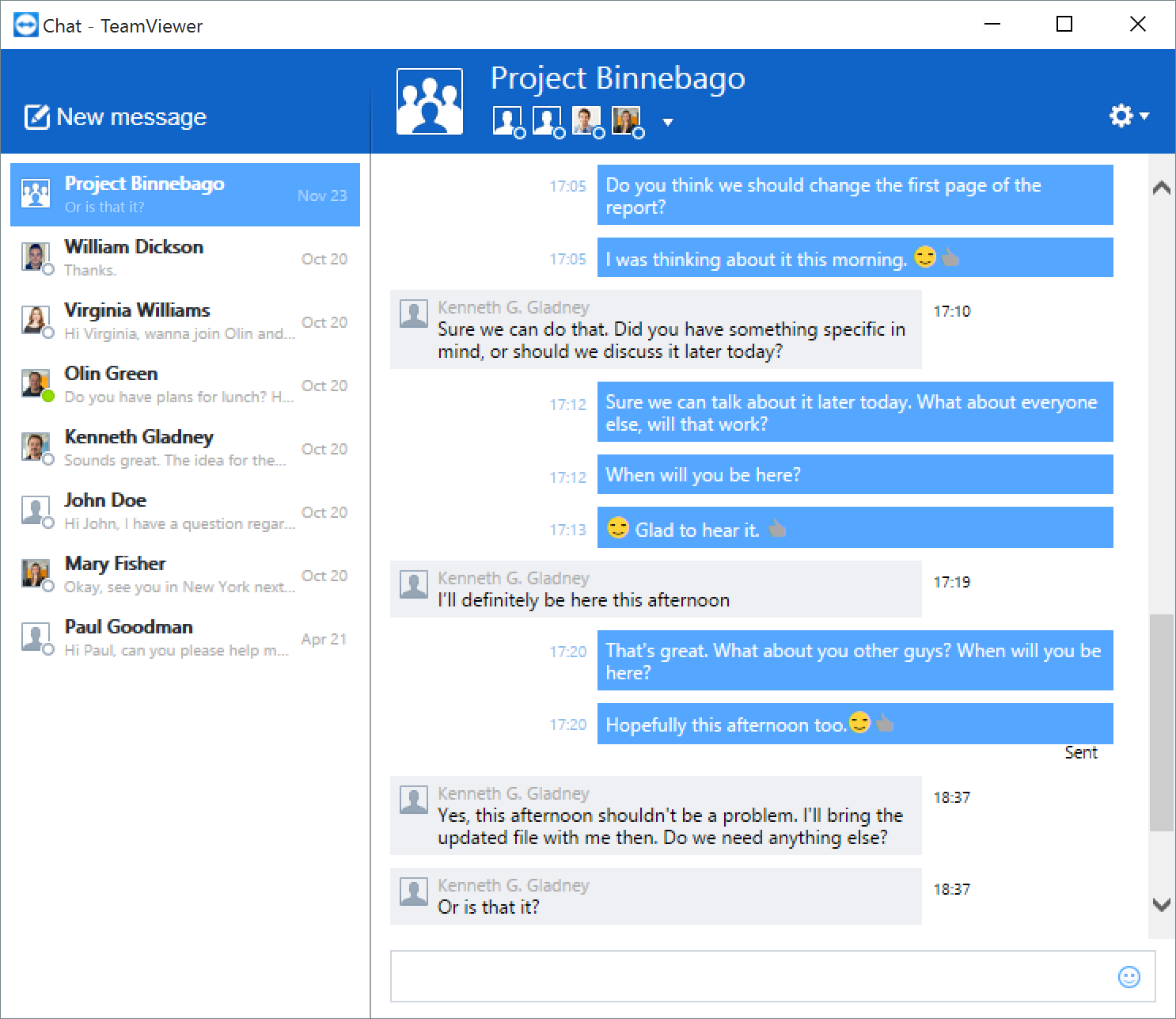Open the chat with Mary Fisher
1176x1019 pixels.
185,575
